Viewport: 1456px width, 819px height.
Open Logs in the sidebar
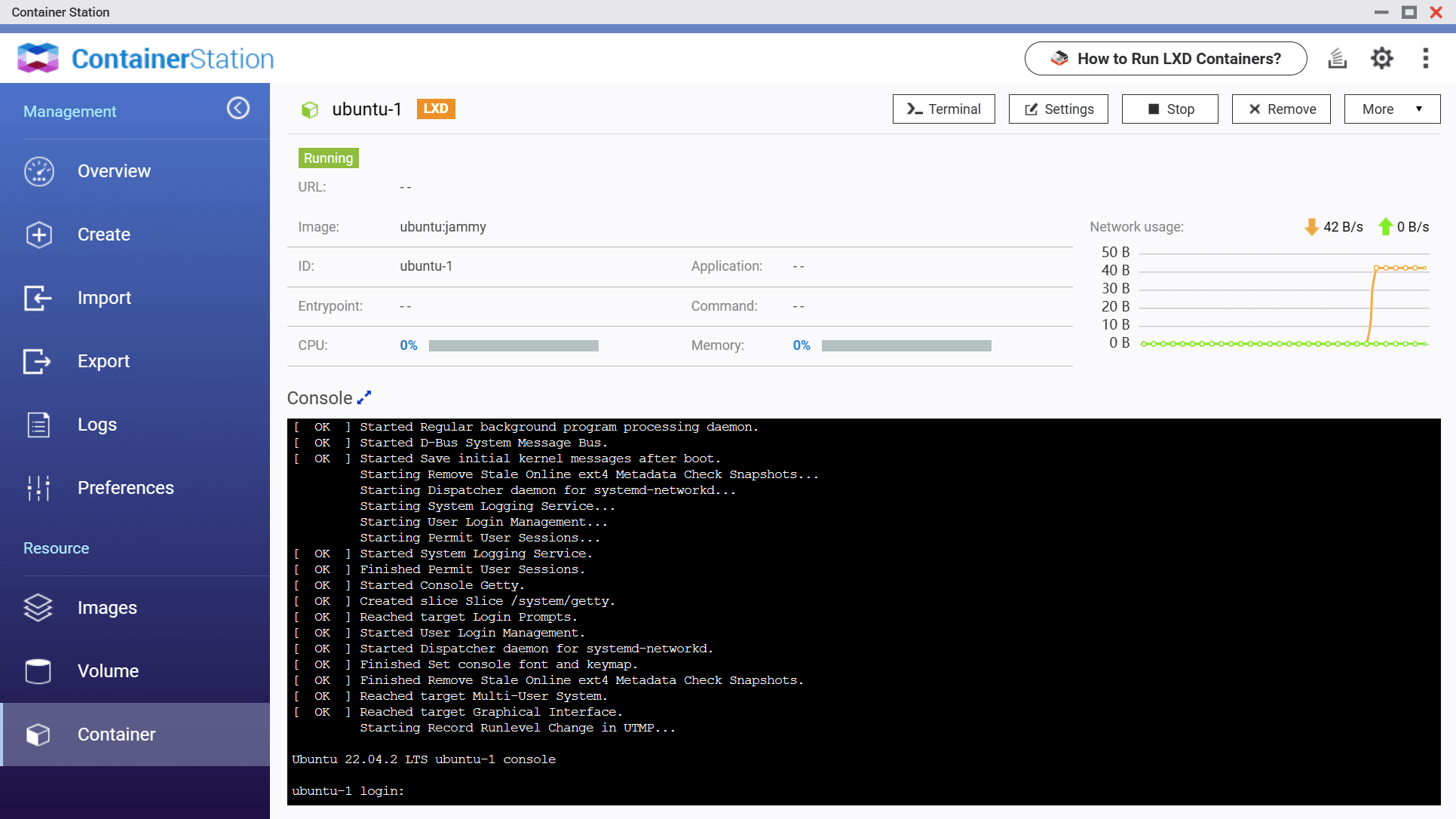click(97, 425)
